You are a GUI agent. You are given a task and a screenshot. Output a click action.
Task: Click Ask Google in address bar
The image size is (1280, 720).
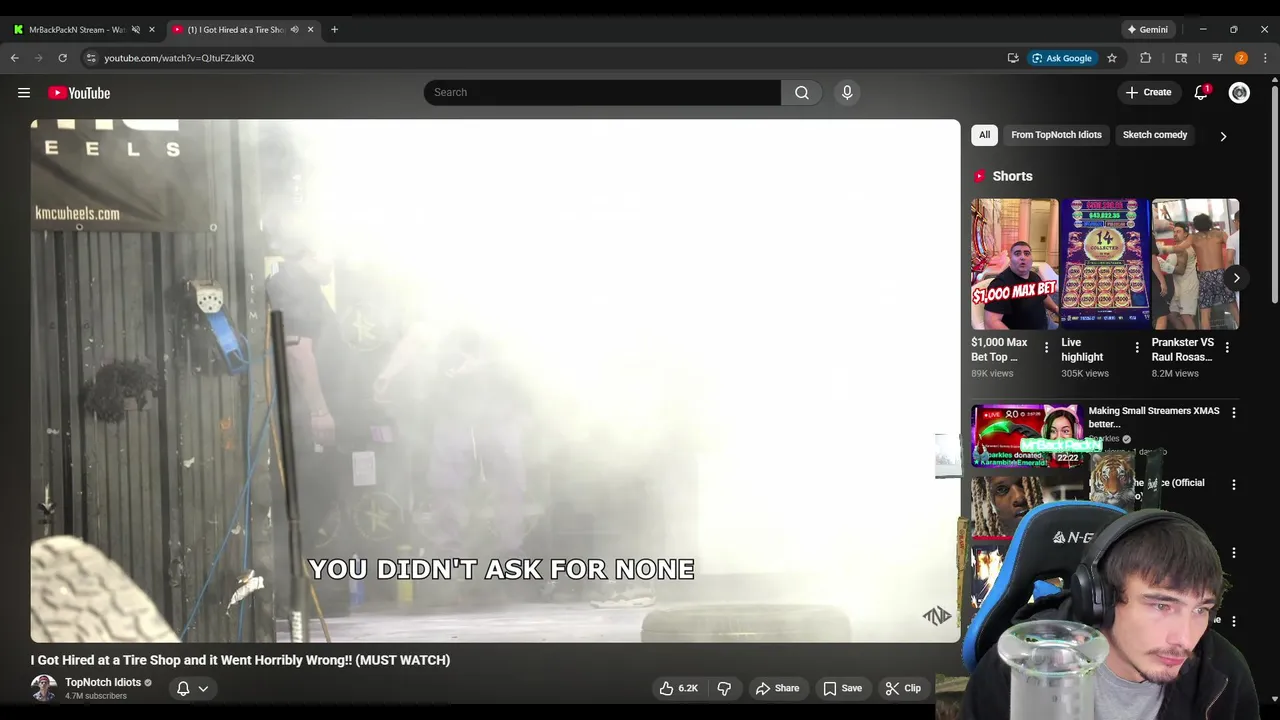point(1062,58)
